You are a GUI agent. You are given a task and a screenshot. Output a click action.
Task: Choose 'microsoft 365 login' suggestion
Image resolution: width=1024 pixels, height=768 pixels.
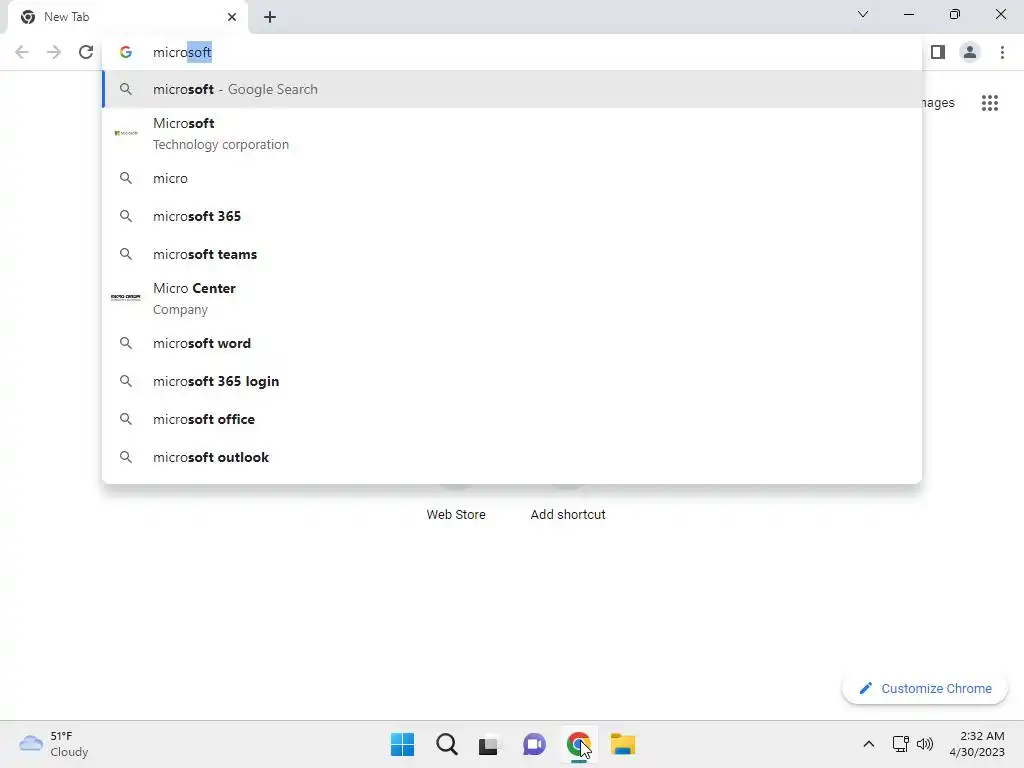click(512, 381)
